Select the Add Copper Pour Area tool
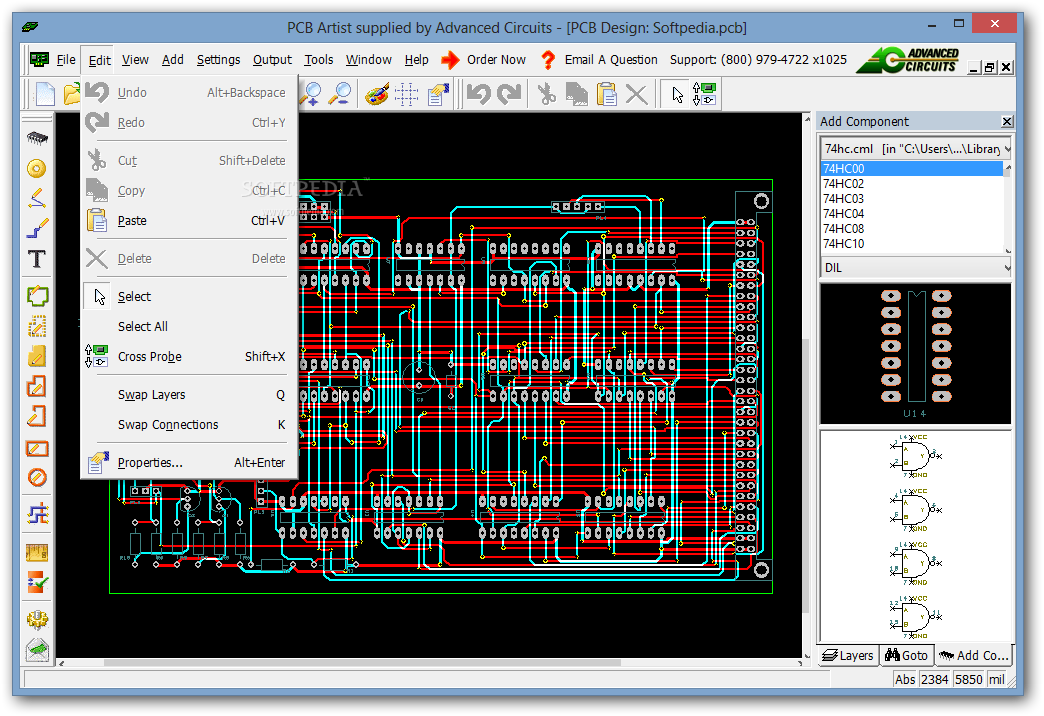Image resolution: width=1044 pixels, height=716 pixels. click(37, 356)
